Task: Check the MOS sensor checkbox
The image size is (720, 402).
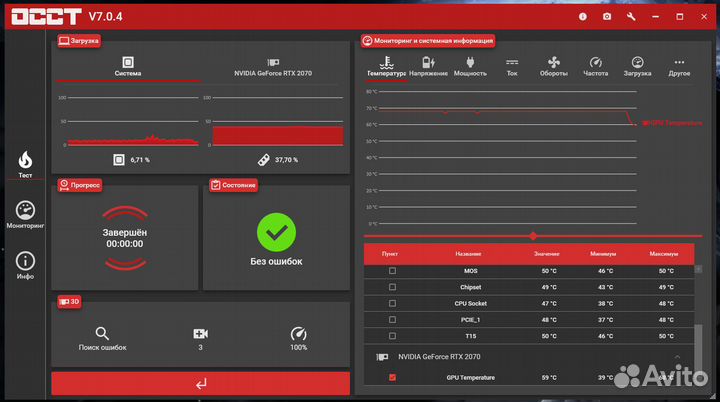Action: 392,271
